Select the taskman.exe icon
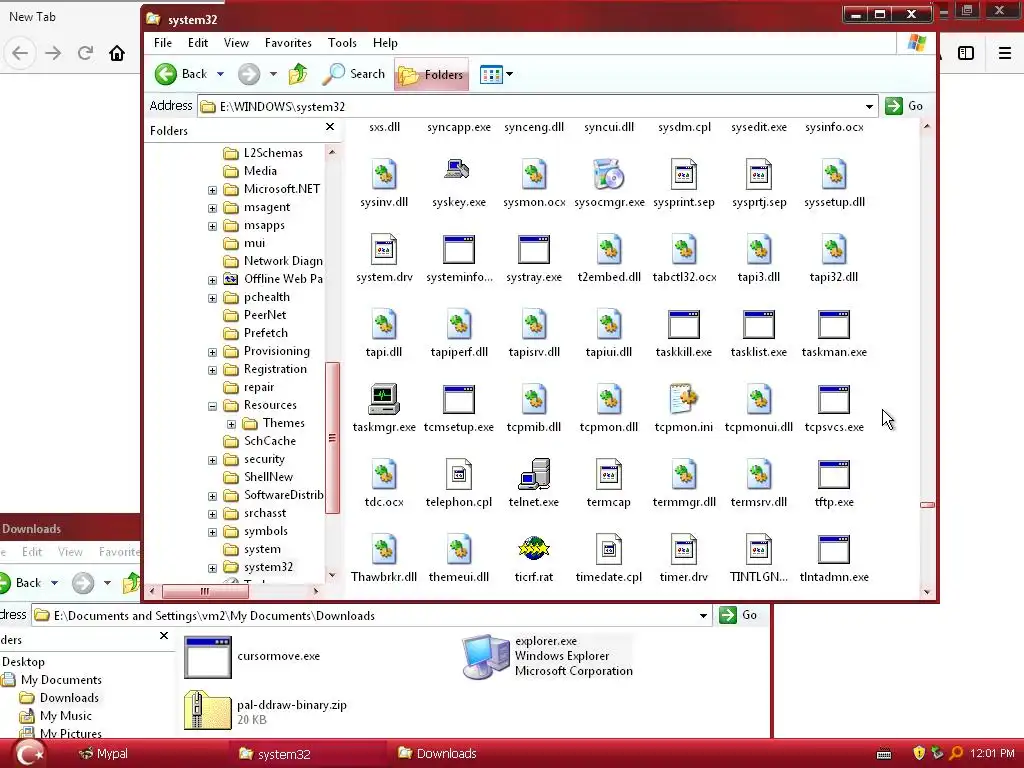The image size is (1024, 768). pos(834,325)
